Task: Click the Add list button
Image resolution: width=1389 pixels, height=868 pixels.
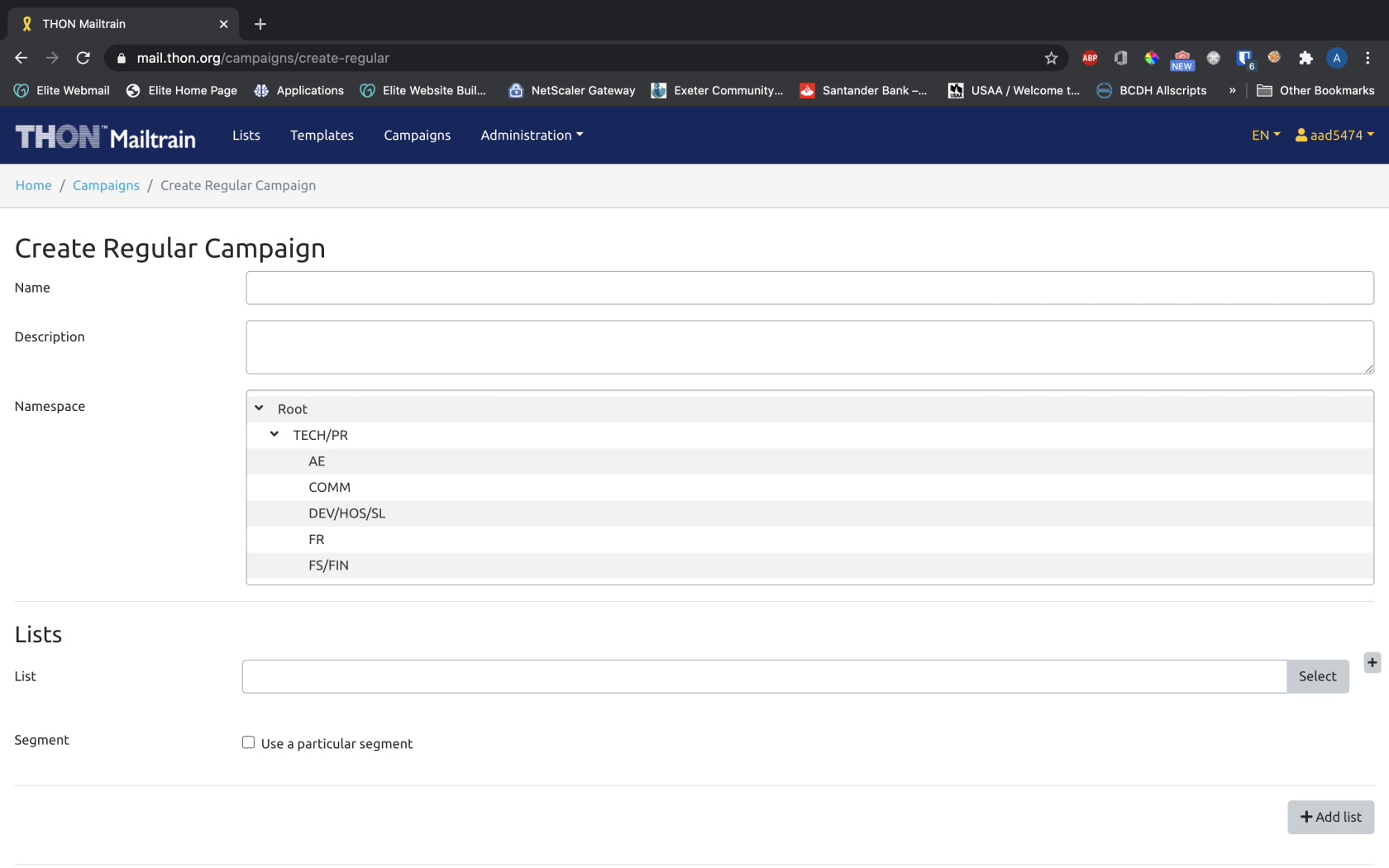Action: click(1330, 817)
